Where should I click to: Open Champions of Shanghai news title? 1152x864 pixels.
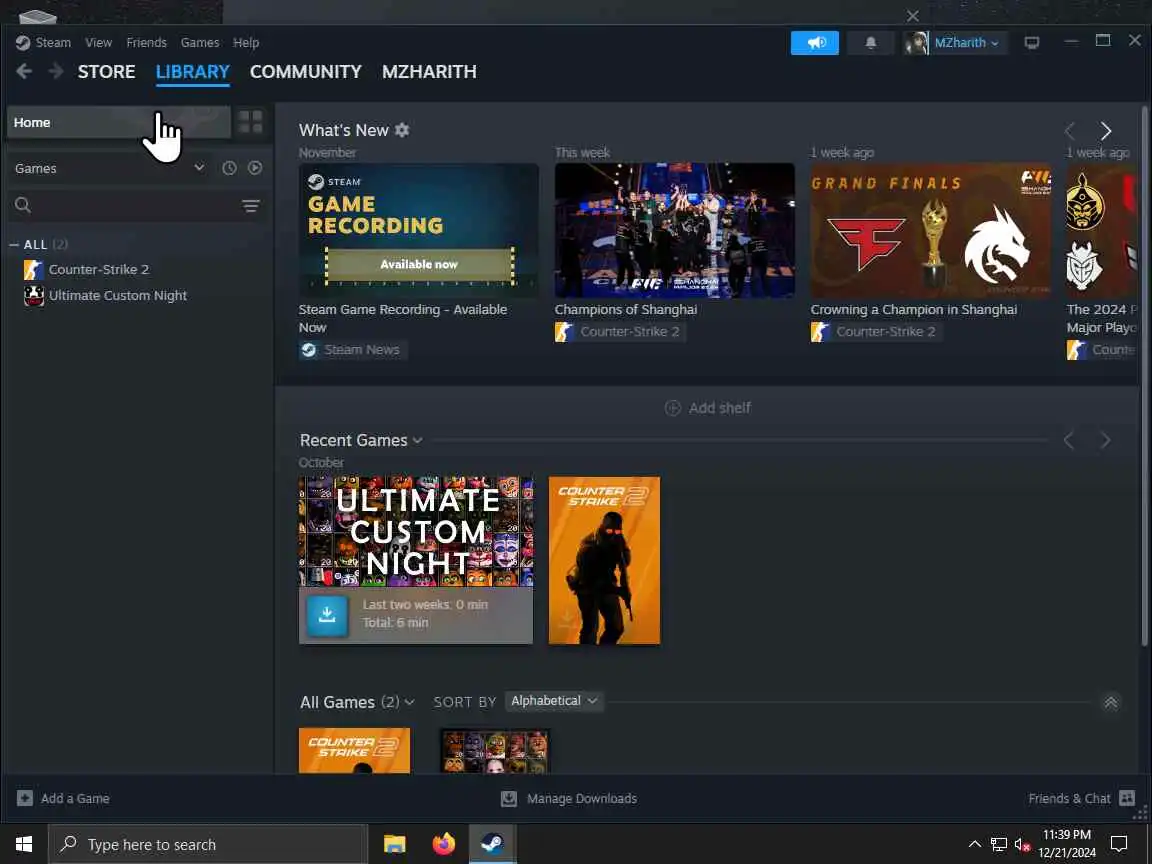pos(626,309)
